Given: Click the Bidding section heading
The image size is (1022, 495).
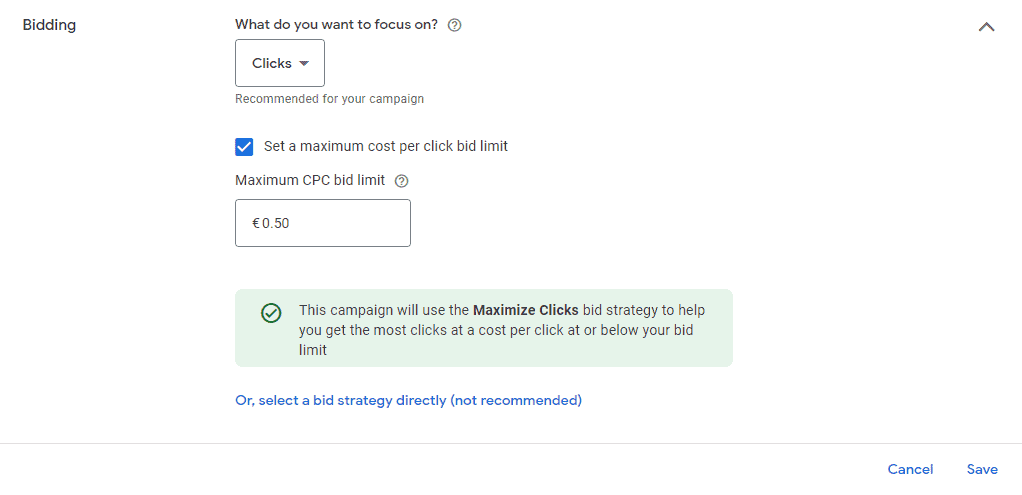Looking at the screenshot, I should (x=50, y=25).
